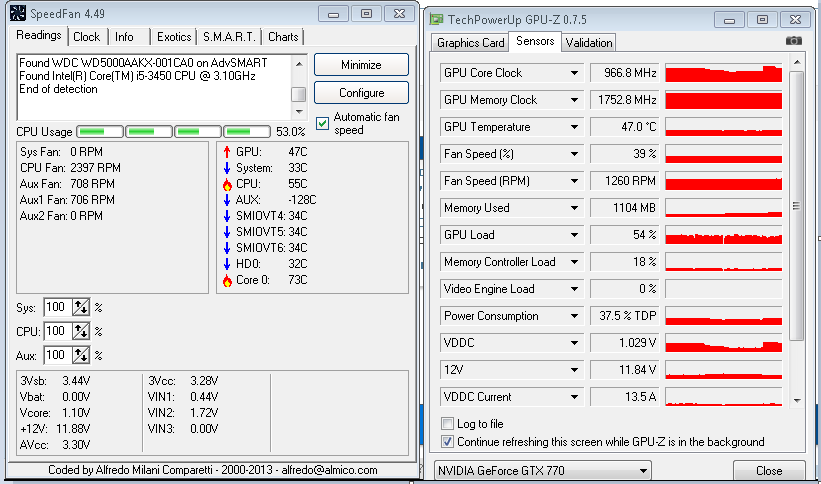
Task: Click the blue arrow next to SMIOVT4
Action: (x=227, y=216)
